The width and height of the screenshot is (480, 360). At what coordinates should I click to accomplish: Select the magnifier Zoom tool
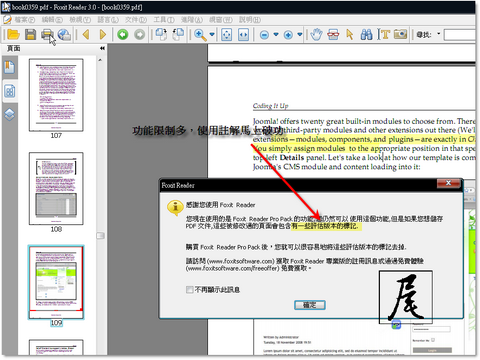(x=200, y=34)
